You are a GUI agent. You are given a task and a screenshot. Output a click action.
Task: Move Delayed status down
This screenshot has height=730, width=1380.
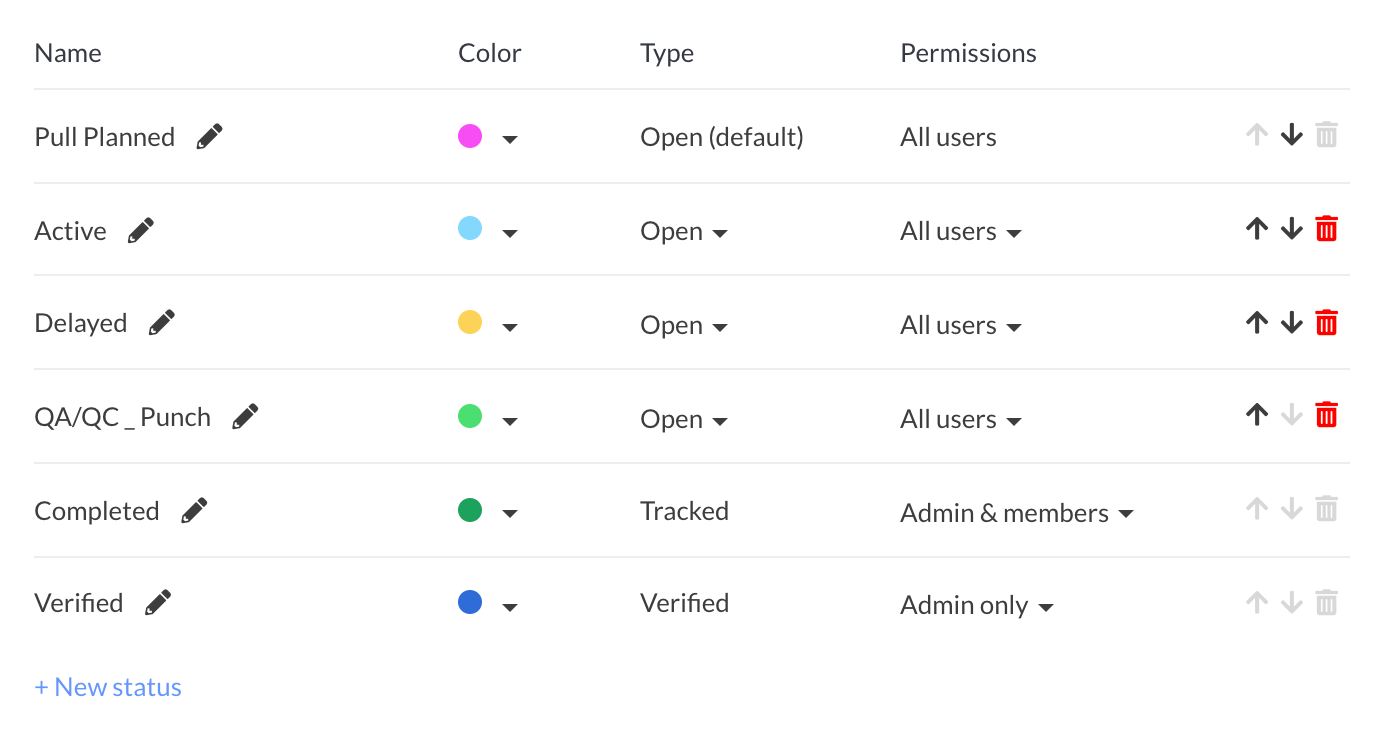[1292, 323]
